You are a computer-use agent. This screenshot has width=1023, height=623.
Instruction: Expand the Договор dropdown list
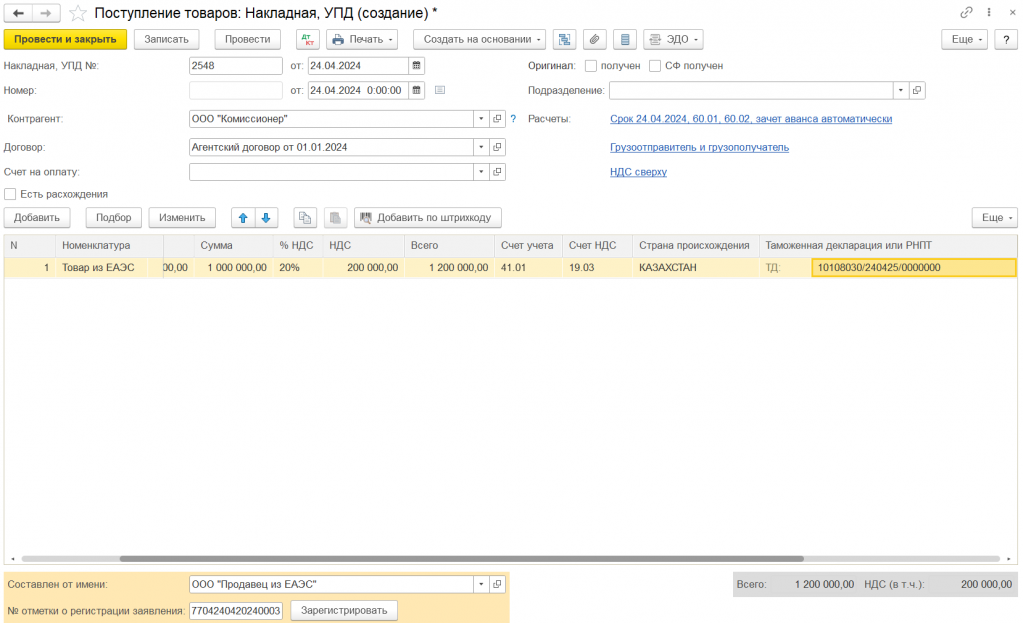pos(481,147)
